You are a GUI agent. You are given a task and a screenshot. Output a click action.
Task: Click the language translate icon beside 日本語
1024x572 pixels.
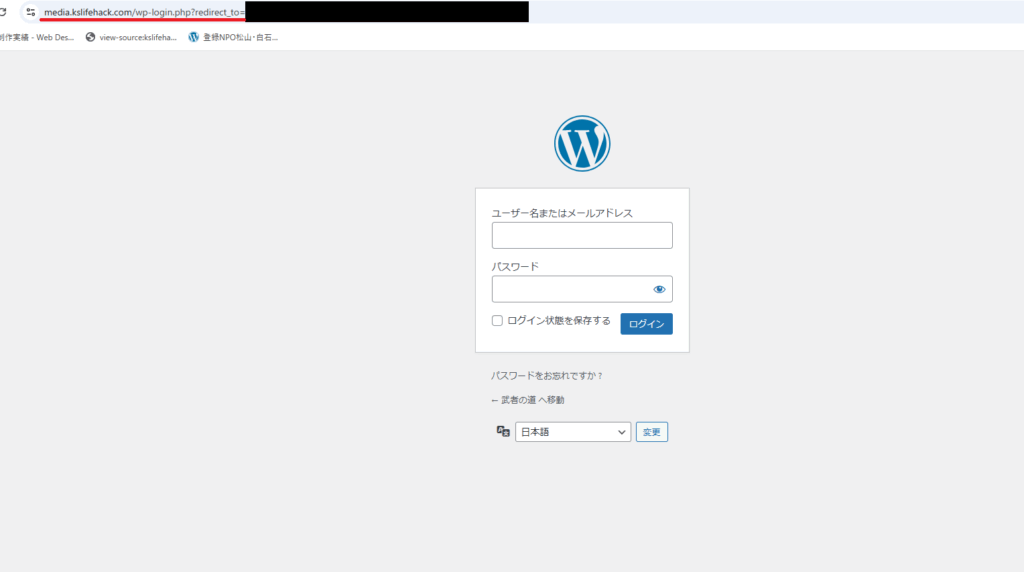point(503,432)
